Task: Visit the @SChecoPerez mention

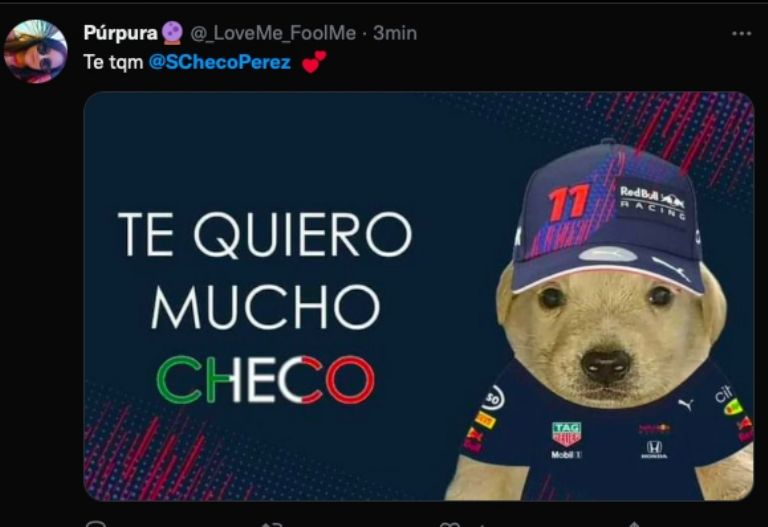Action: (x=219, y=62)
